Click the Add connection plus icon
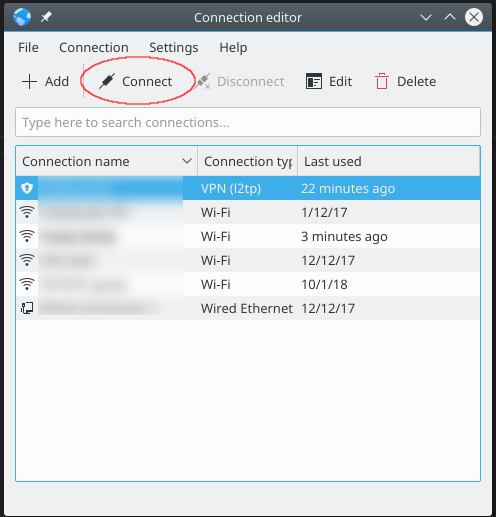 click(29, 82)
